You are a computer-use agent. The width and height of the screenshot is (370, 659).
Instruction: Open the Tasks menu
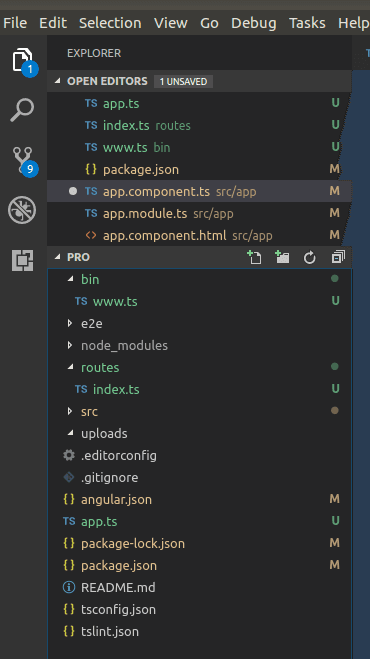click(x=307, y=23)
